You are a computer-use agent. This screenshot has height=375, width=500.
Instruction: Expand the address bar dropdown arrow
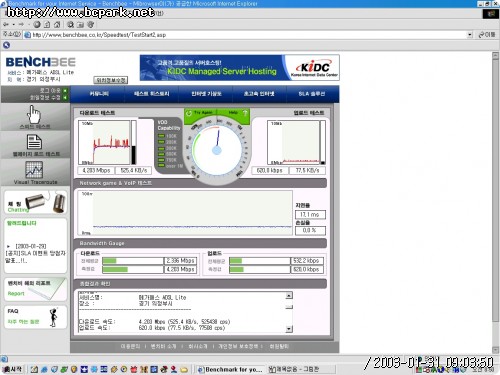pyautogui.click(x=470, y=35)
